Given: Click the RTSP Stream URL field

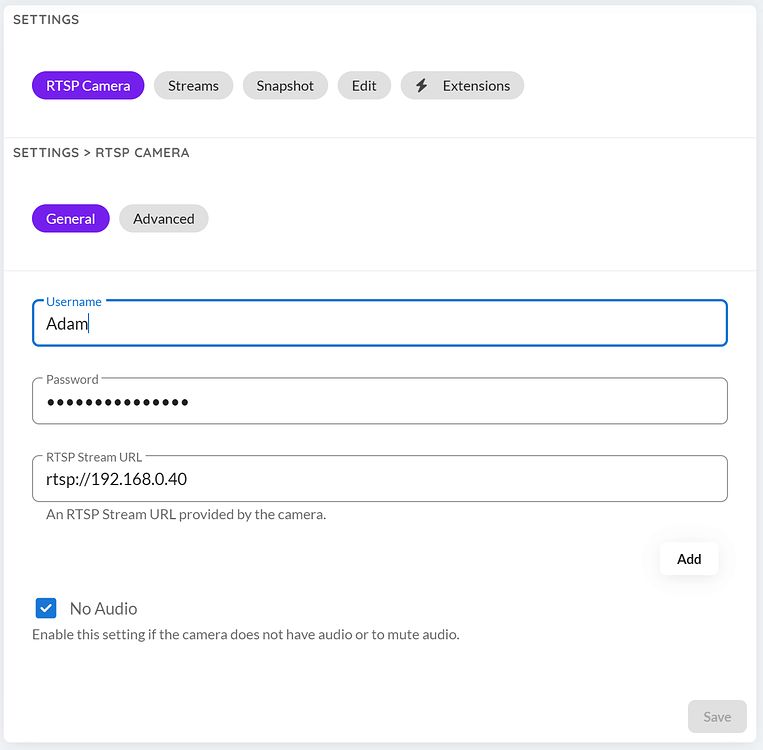Looking at the screenshot, I should click(x=380, y=479).
